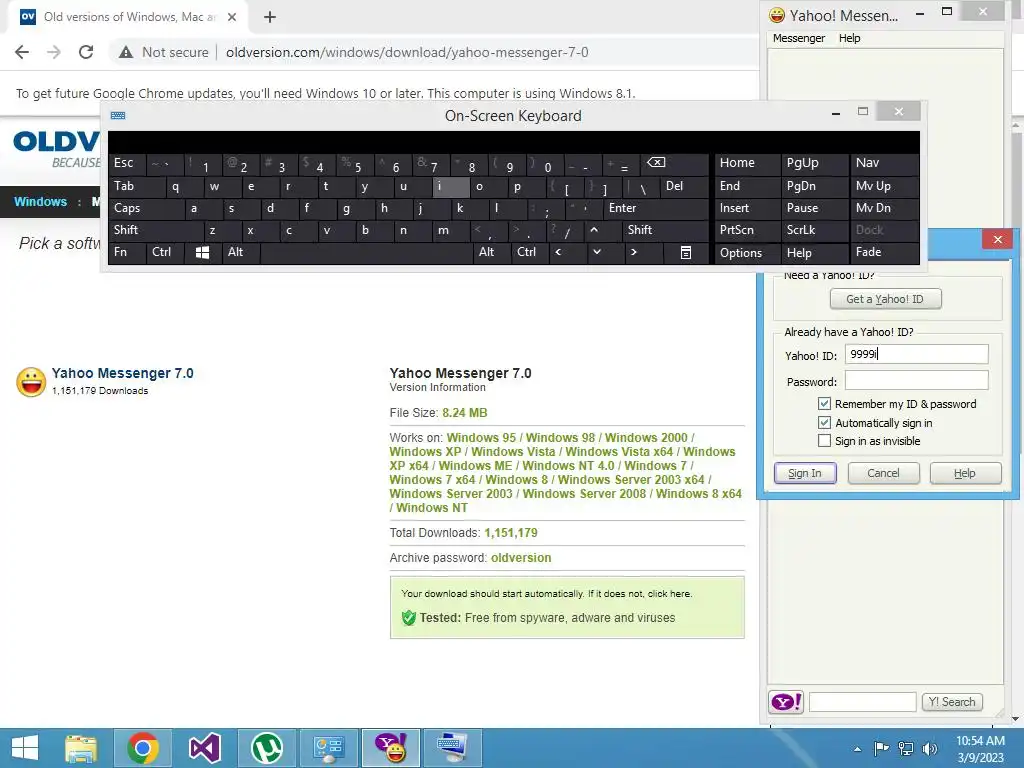Click the down arrow key on keyboard
Viewport: 1024px width, 768px height.
pos(596,252)
